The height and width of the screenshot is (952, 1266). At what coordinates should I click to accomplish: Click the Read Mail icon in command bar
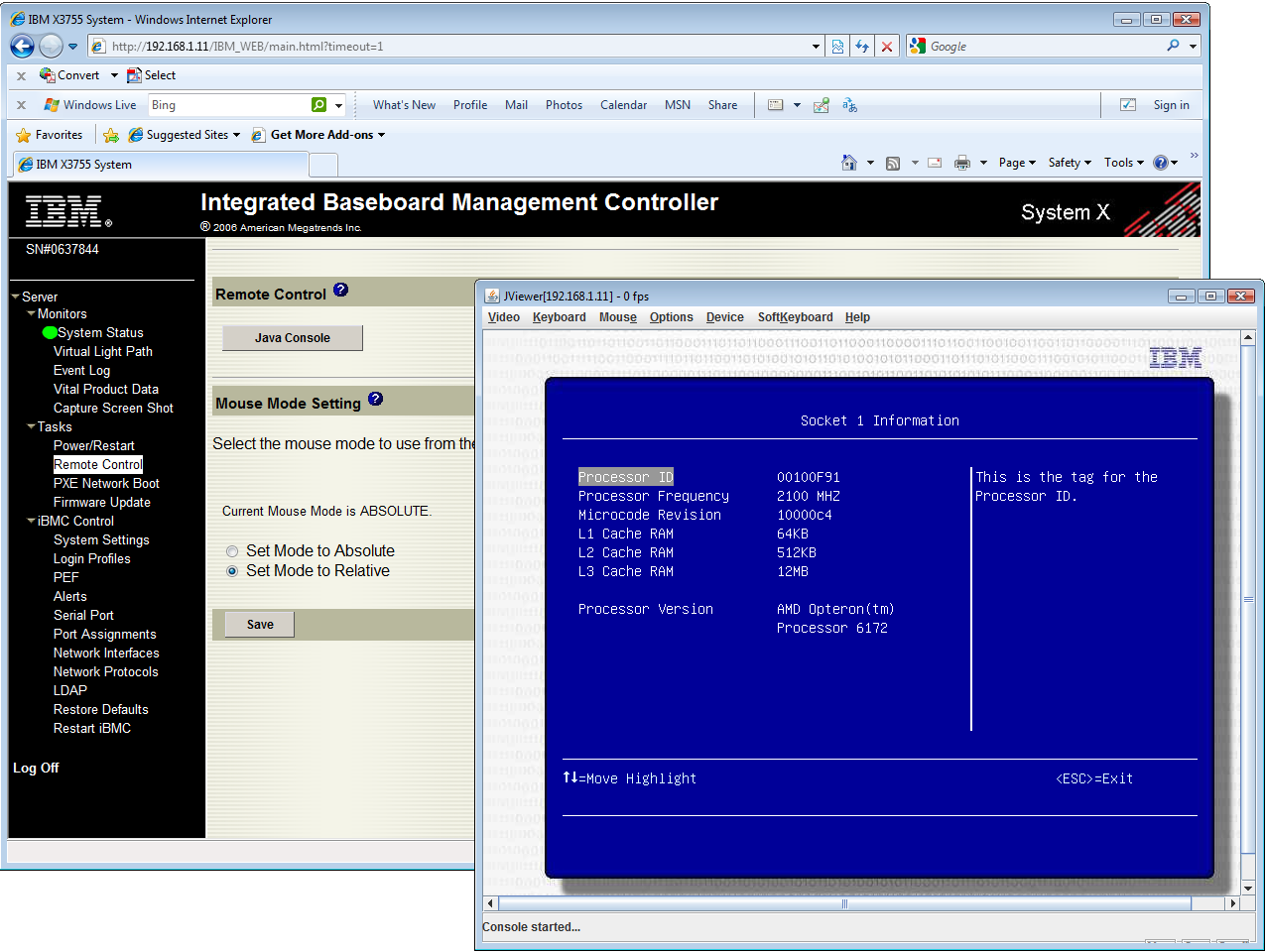tap(935, 163)
